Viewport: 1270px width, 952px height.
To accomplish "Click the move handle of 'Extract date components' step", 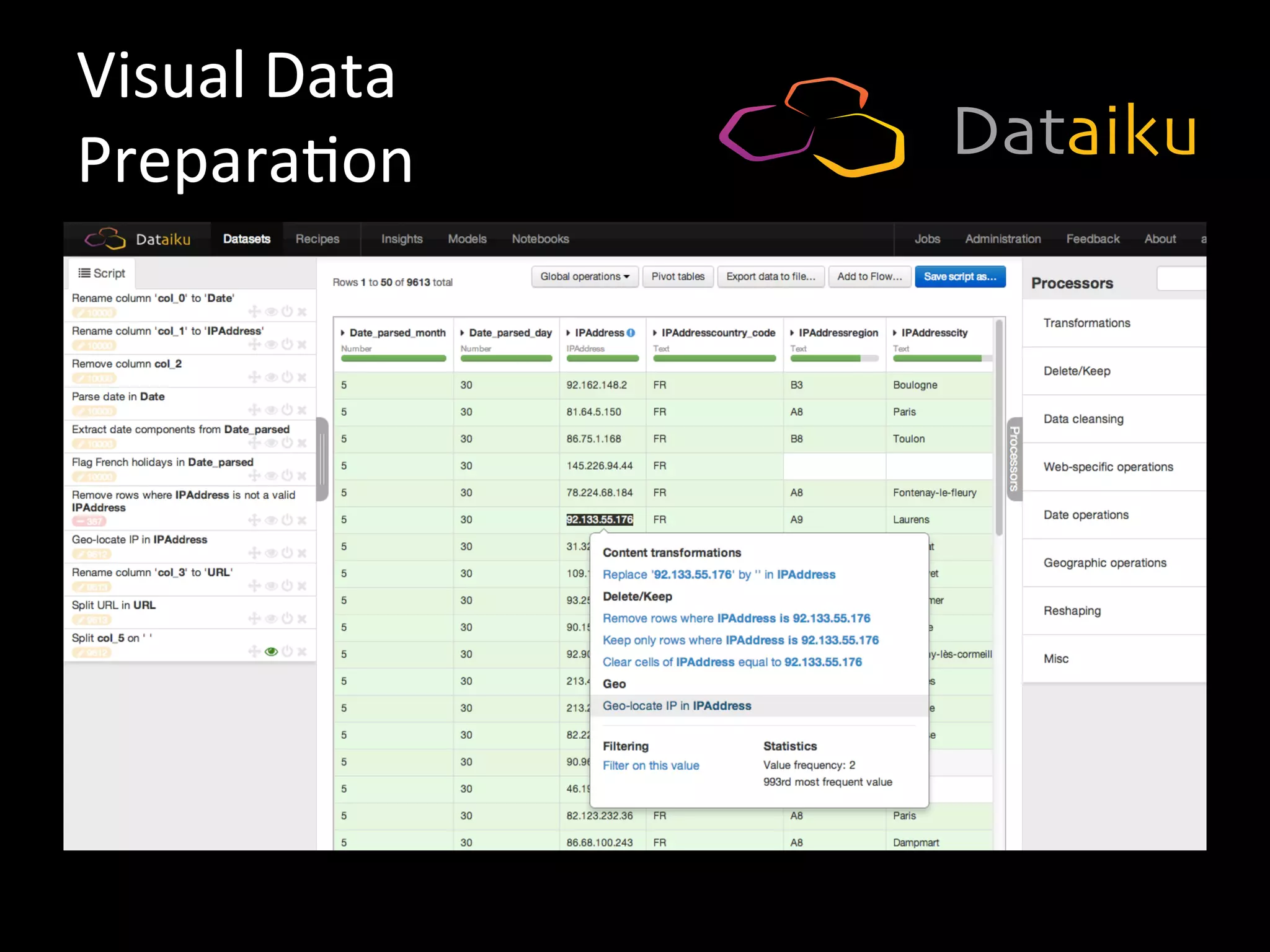I will pyautogui.click(x=254, y=443).
